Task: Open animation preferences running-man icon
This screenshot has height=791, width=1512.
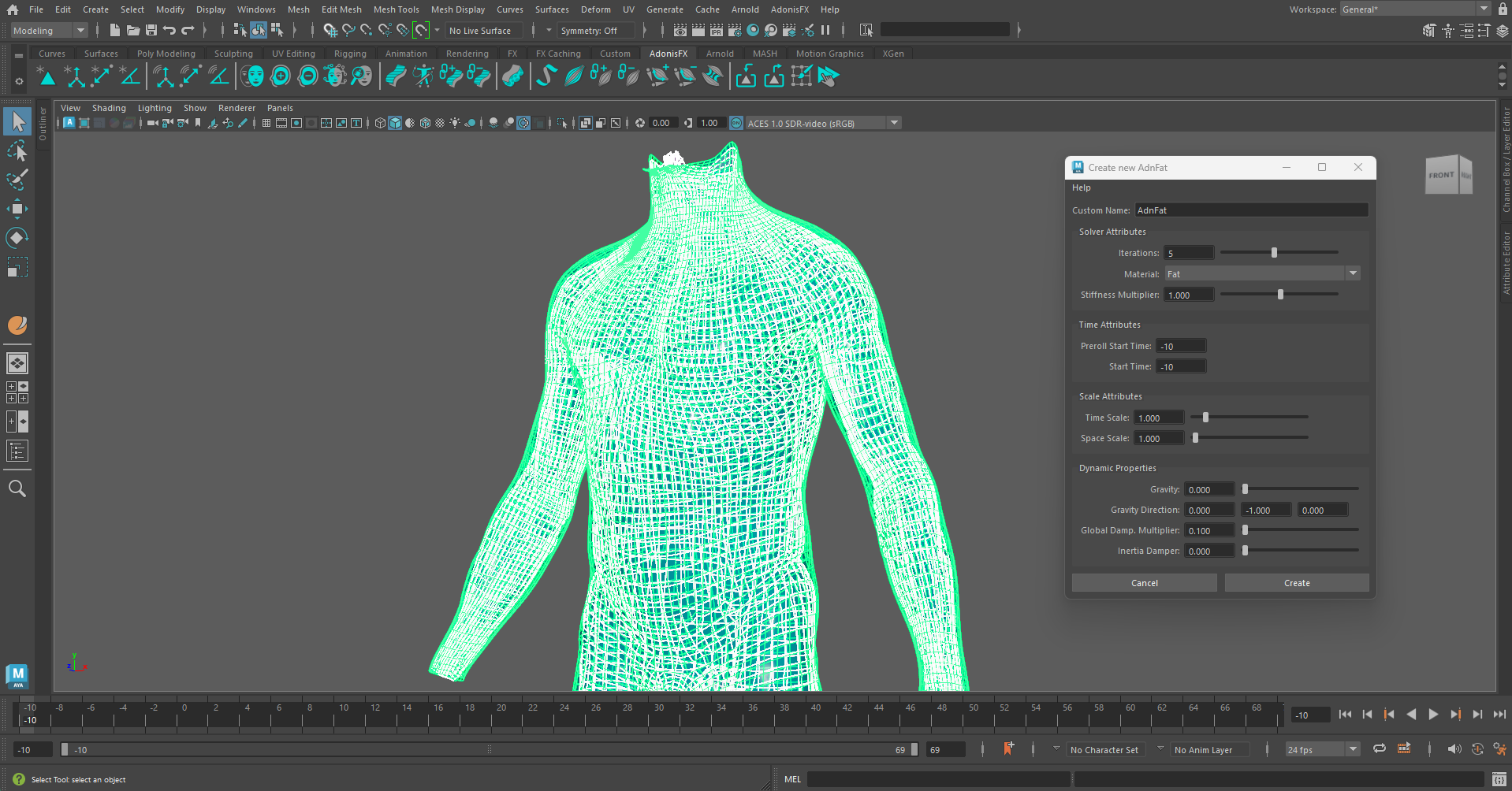Action: click(1499, 749)
